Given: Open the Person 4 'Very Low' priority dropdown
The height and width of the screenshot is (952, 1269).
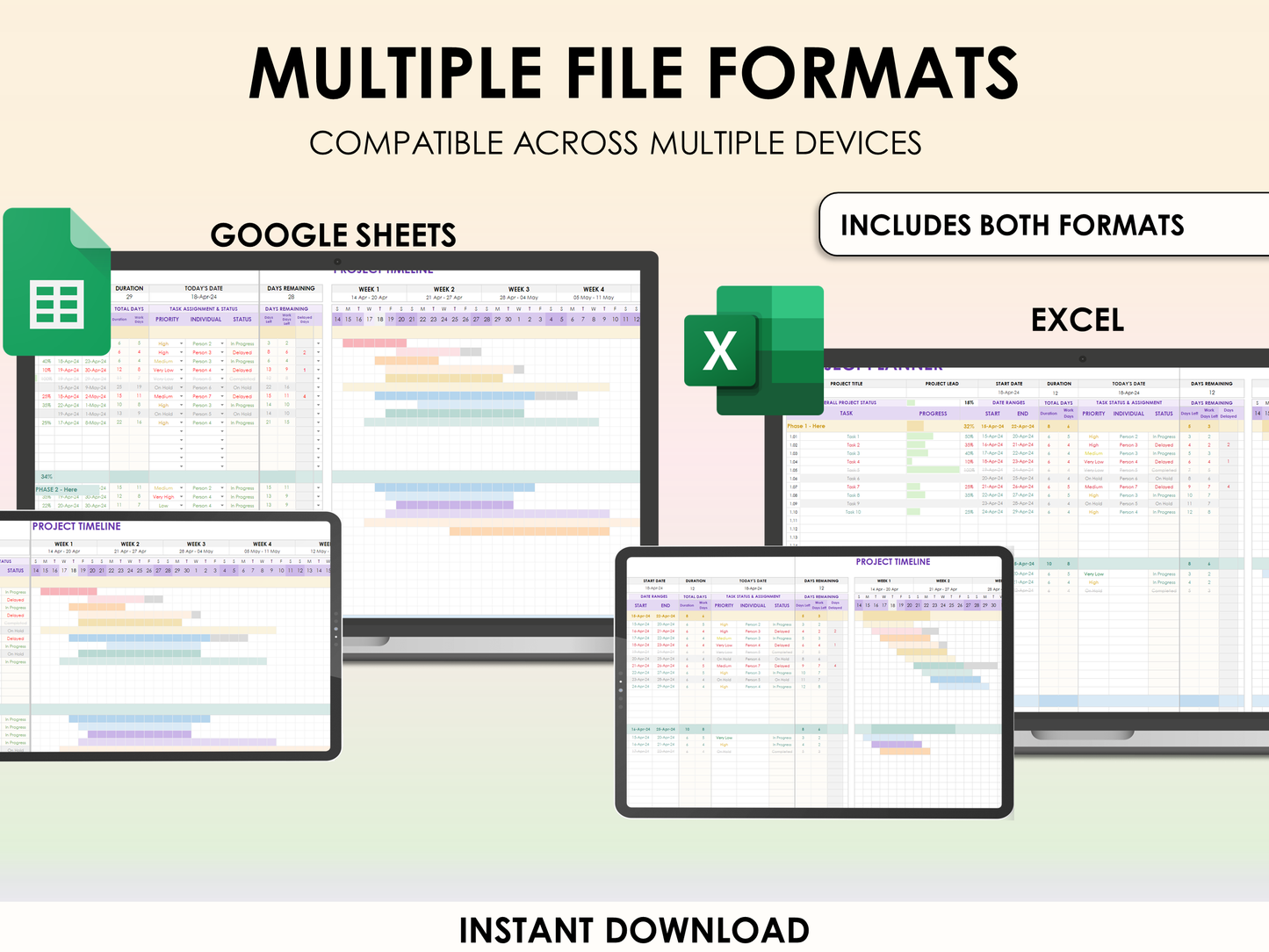Looking at the screenshot, I should (x=182, y=370).
